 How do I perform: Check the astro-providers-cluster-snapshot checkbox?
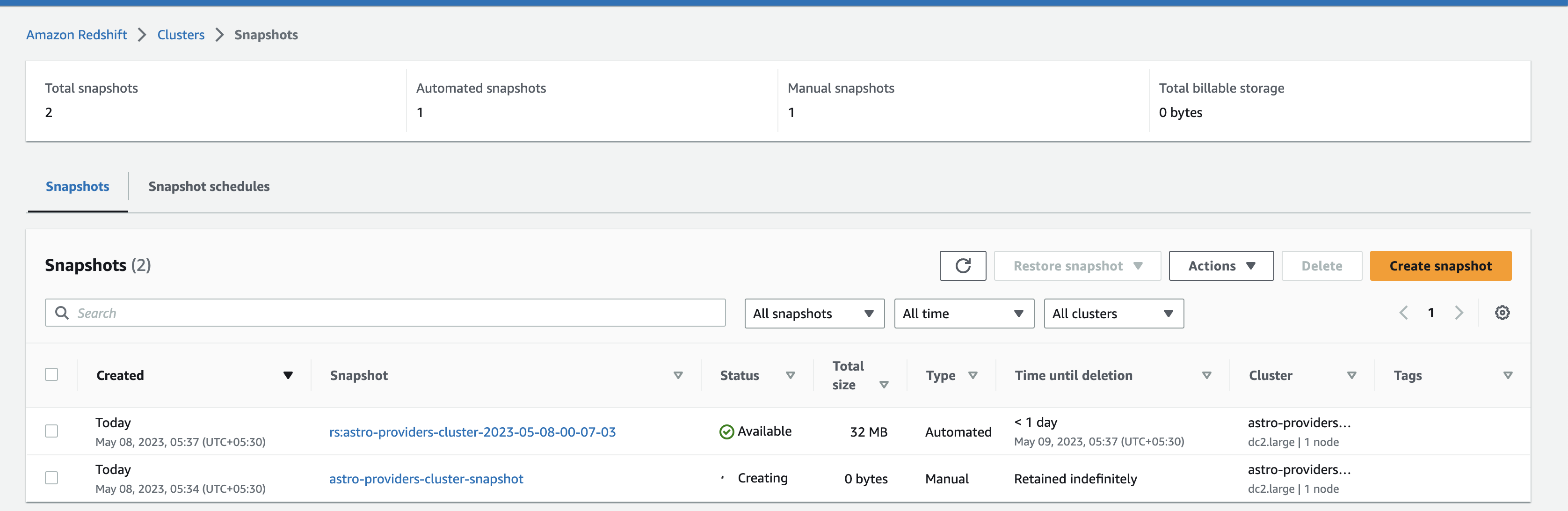pos(51,478)
